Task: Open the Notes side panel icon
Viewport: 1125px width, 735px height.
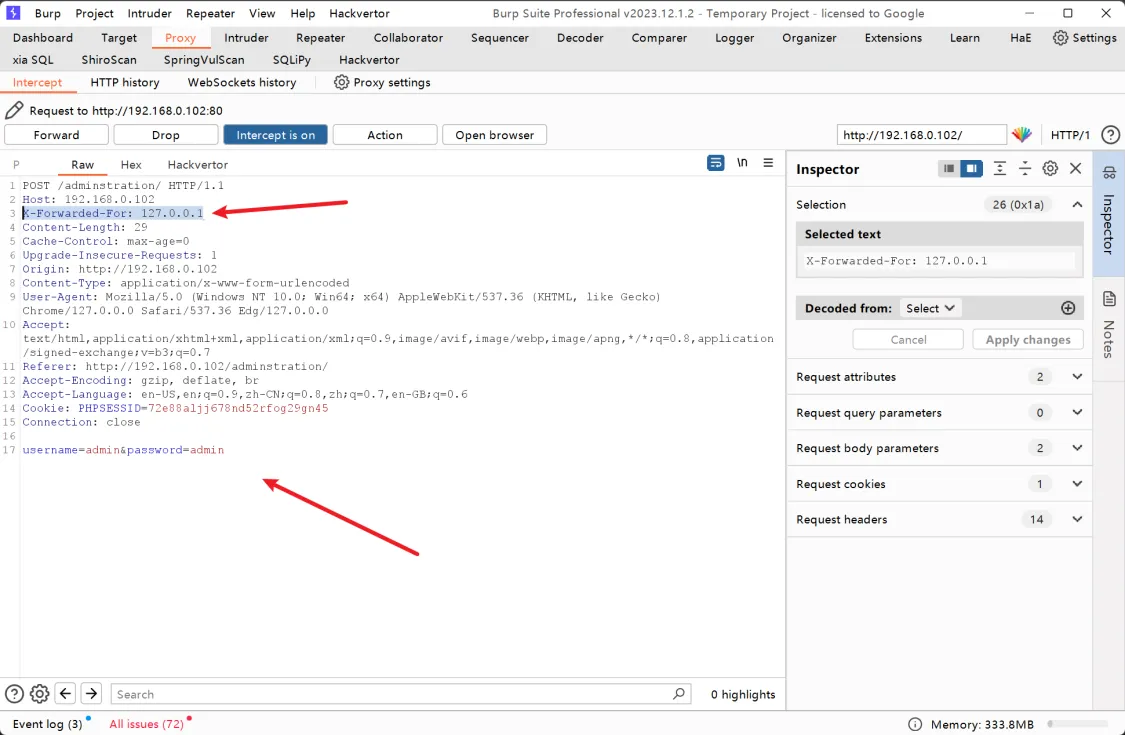Action: pos(1109,300)
